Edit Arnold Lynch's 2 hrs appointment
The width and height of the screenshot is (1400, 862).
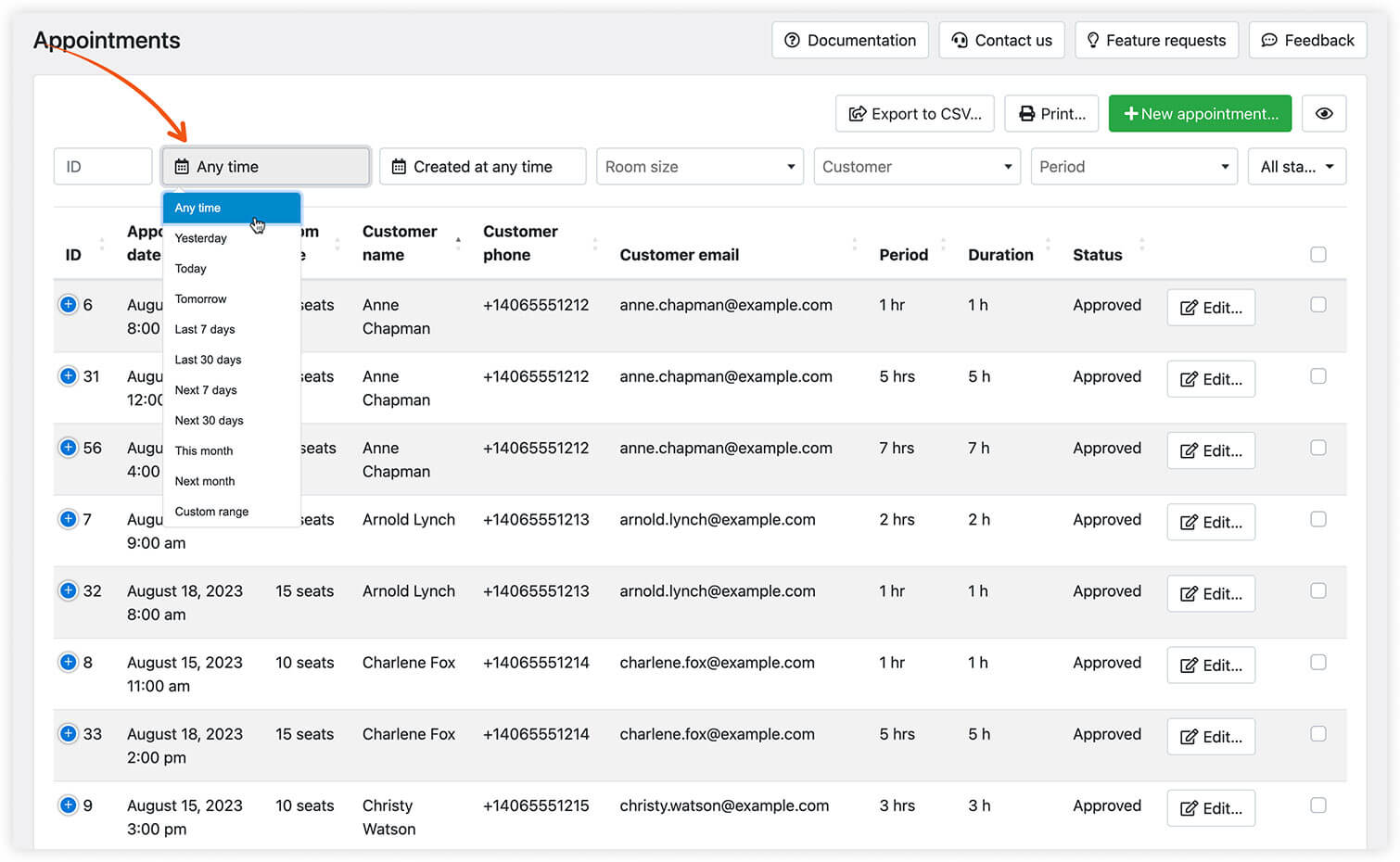(1211, 522)
